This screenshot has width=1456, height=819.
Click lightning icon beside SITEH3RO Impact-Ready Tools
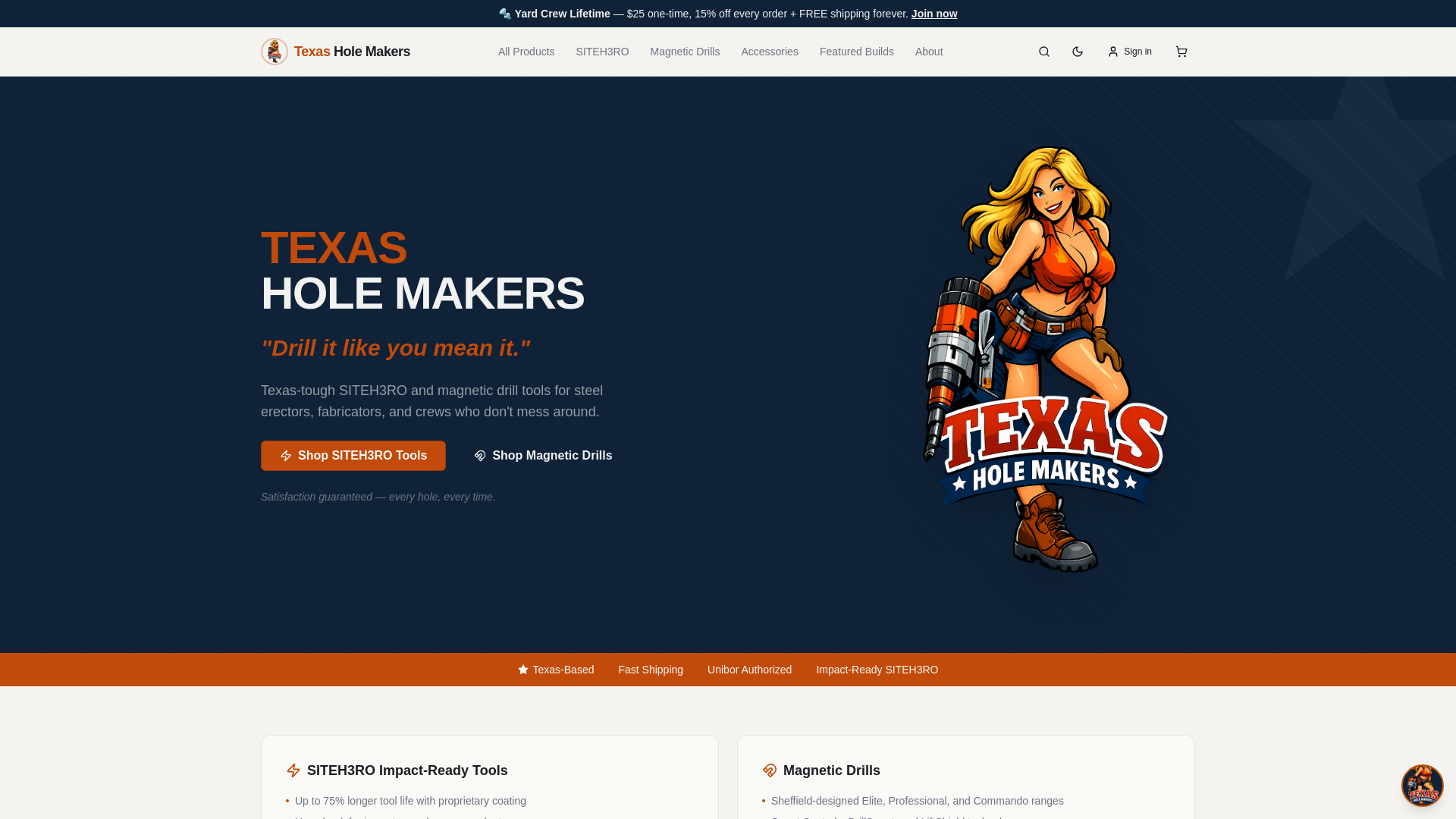tap(293, 770)
